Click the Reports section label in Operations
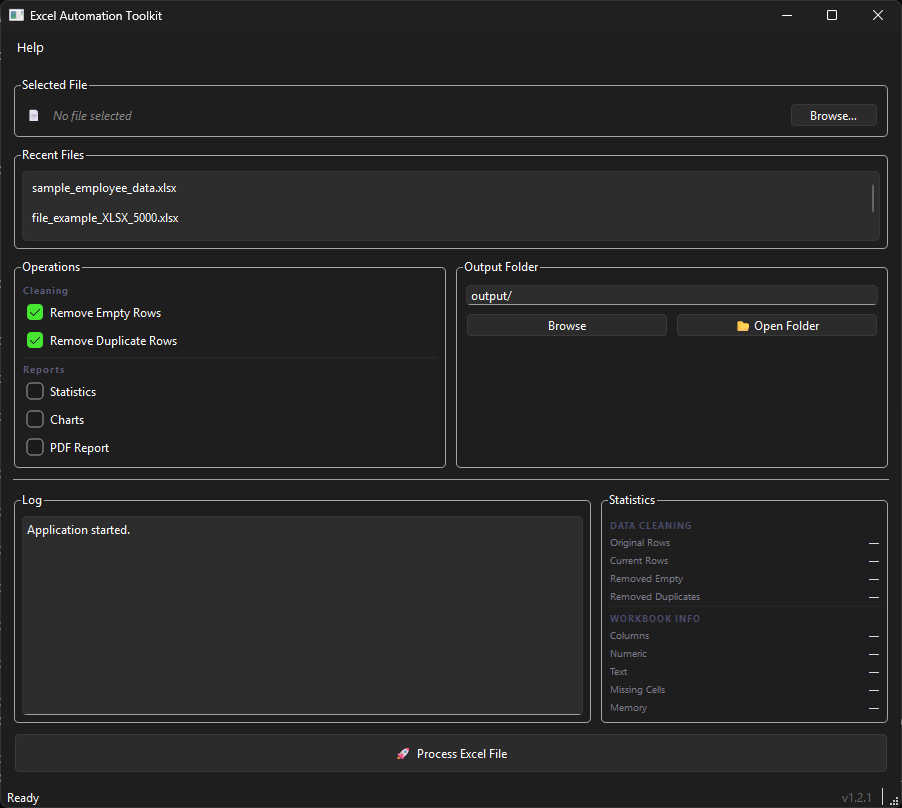The image size is (902, 808). point(44,370)
